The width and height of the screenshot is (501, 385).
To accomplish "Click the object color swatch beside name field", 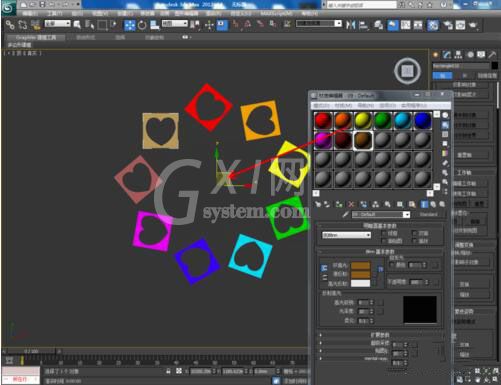I will [495, 66].
